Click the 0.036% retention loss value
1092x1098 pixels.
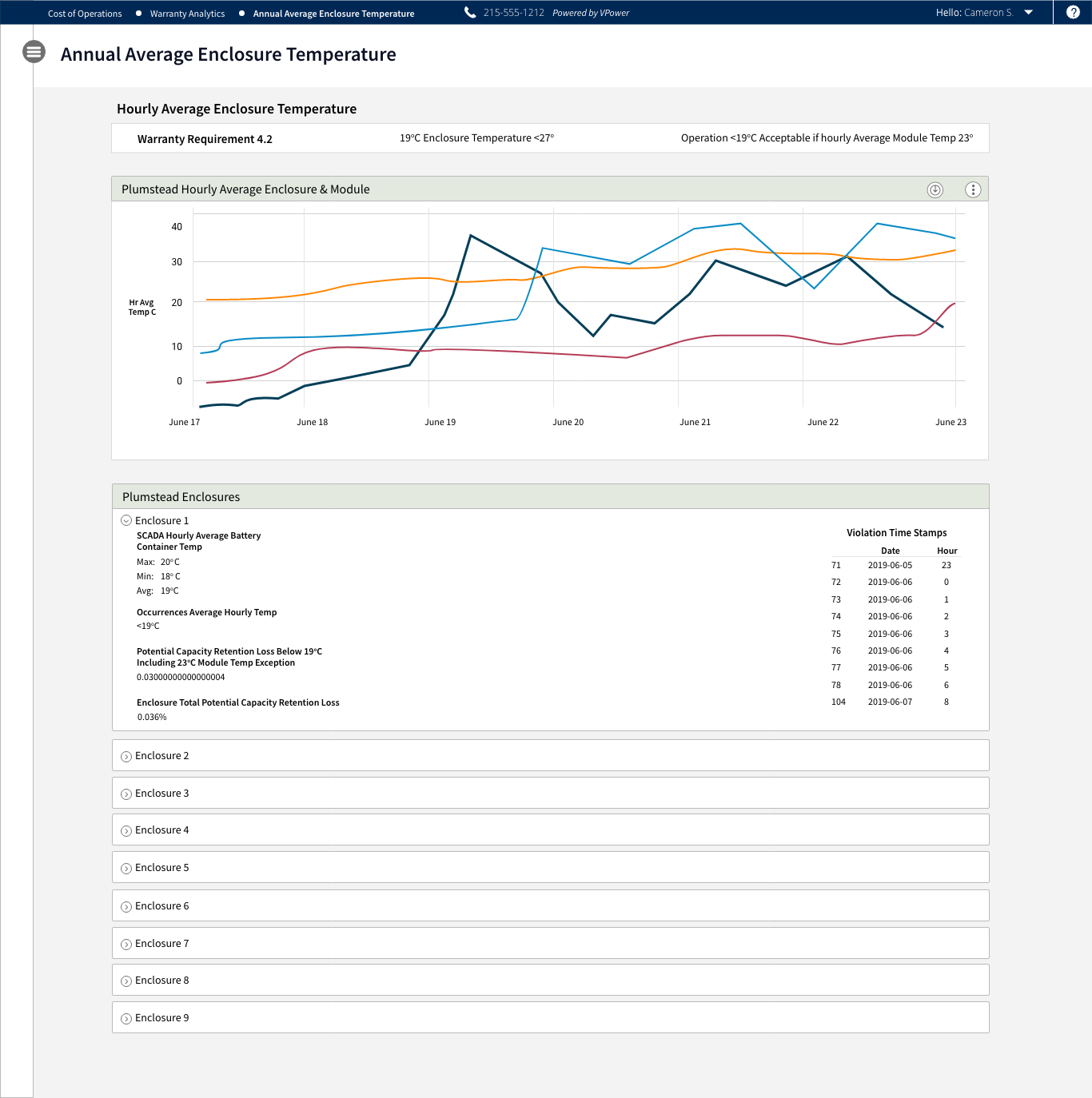(152, 717)
